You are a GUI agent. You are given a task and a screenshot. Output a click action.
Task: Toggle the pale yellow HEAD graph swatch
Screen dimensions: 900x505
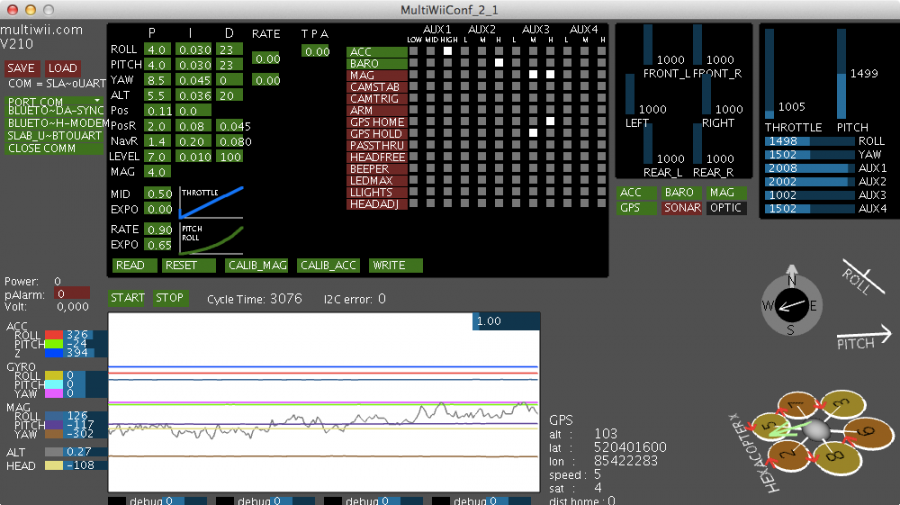pos(54,465)
